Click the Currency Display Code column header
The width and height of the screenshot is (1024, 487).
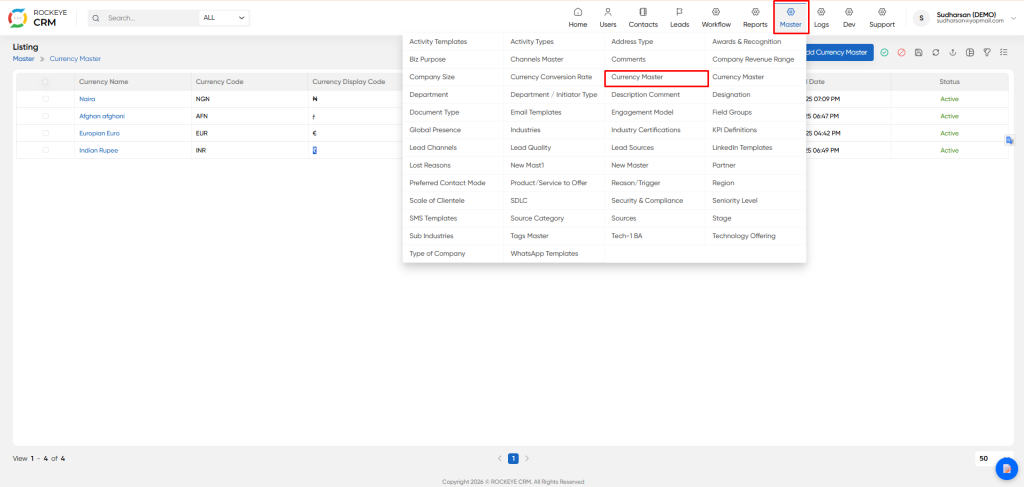pos(349,82)
